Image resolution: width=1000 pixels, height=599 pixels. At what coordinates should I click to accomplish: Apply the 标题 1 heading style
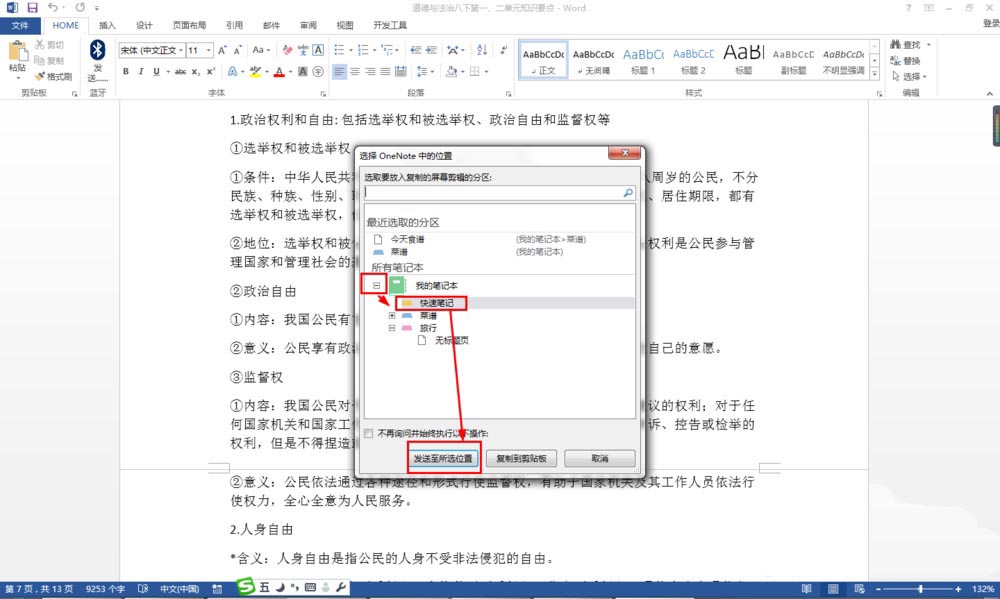[643, 61]
